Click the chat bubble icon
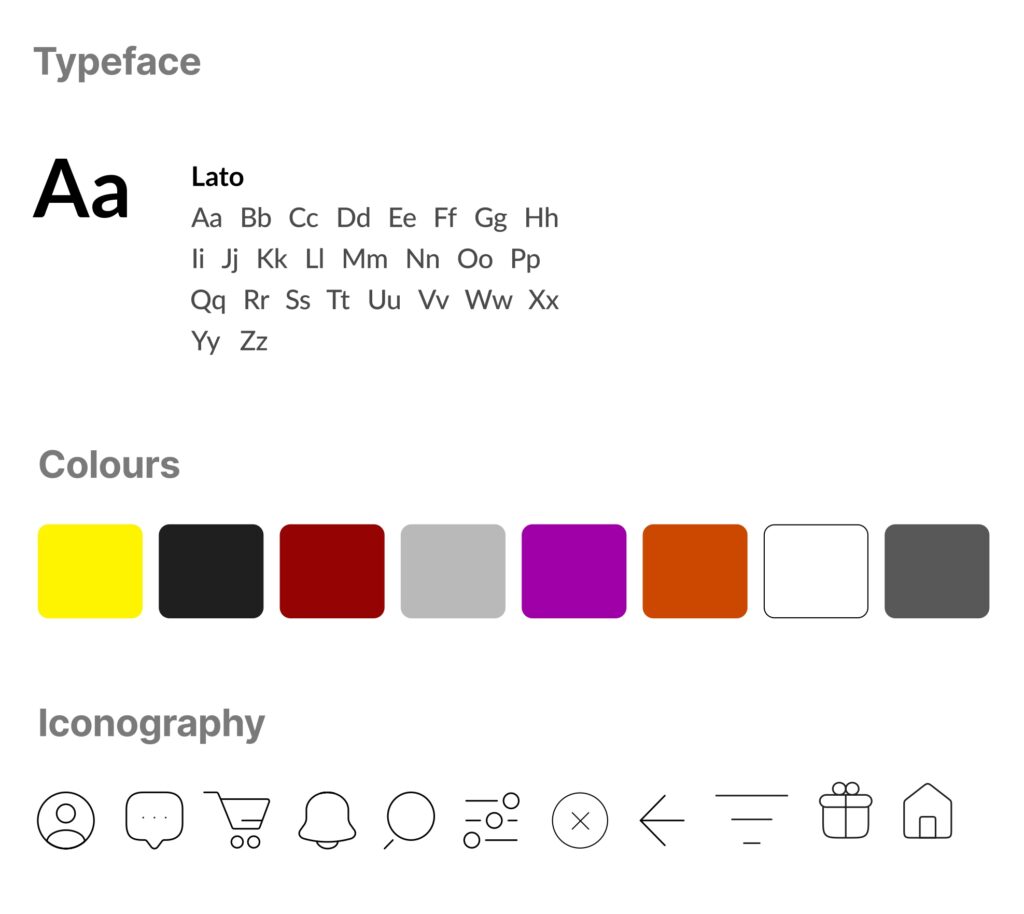The height and width of the screenshot is (914, 1024). [154, 819]
